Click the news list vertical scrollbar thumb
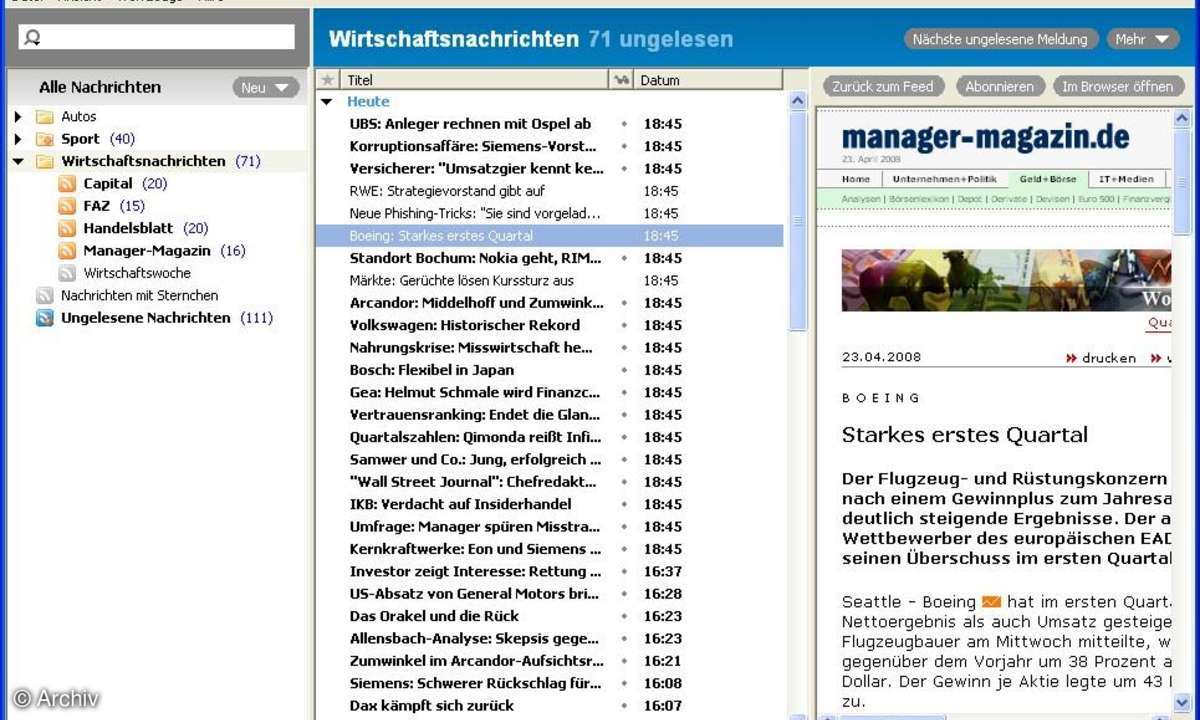This screenshot has width=1200, height=720. coord(798,221)
